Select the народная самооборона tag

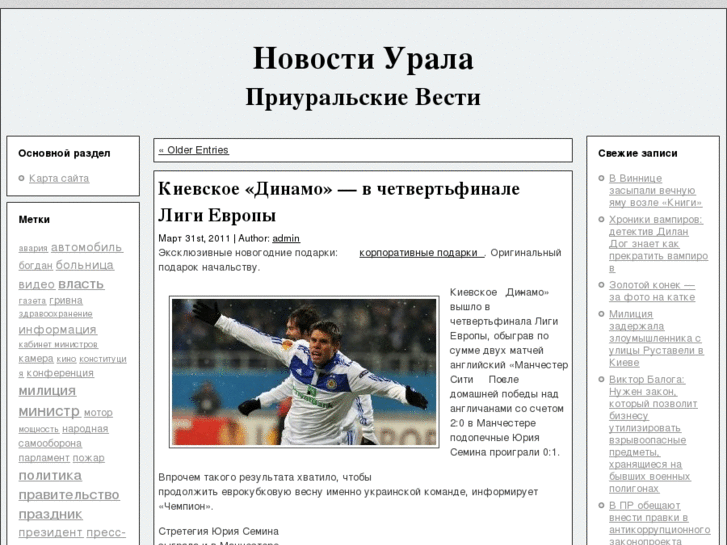tap(63, 436)
